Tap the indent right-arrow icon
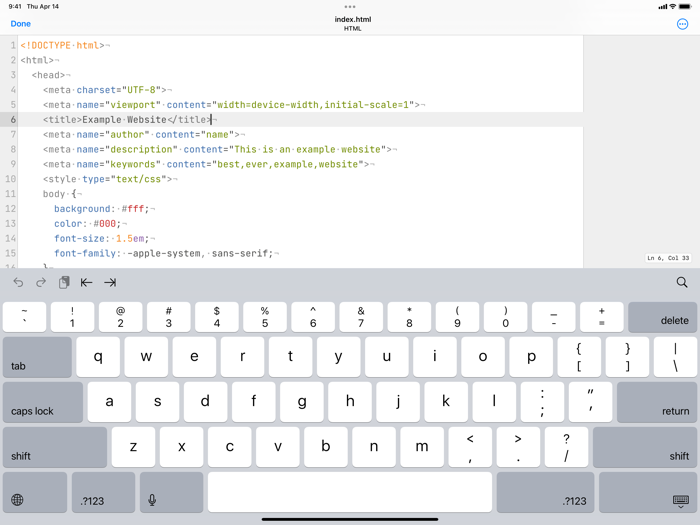The width and height of the screenshot is (700, 525). pyautogui.click(x=110, y=283)
